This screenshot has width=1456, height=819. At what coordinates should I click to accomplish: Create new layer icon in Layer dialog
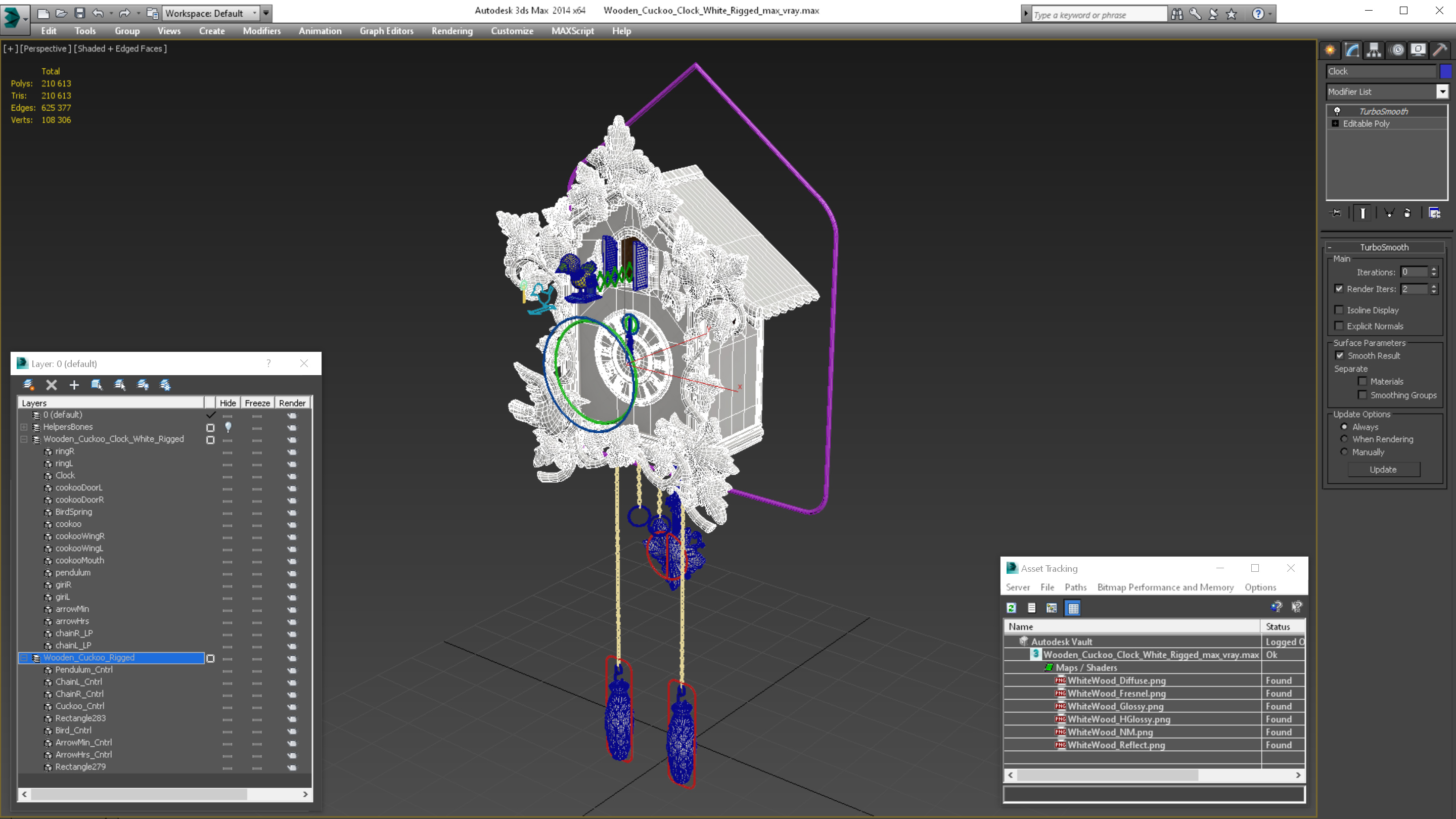click(x=28, y=385)
